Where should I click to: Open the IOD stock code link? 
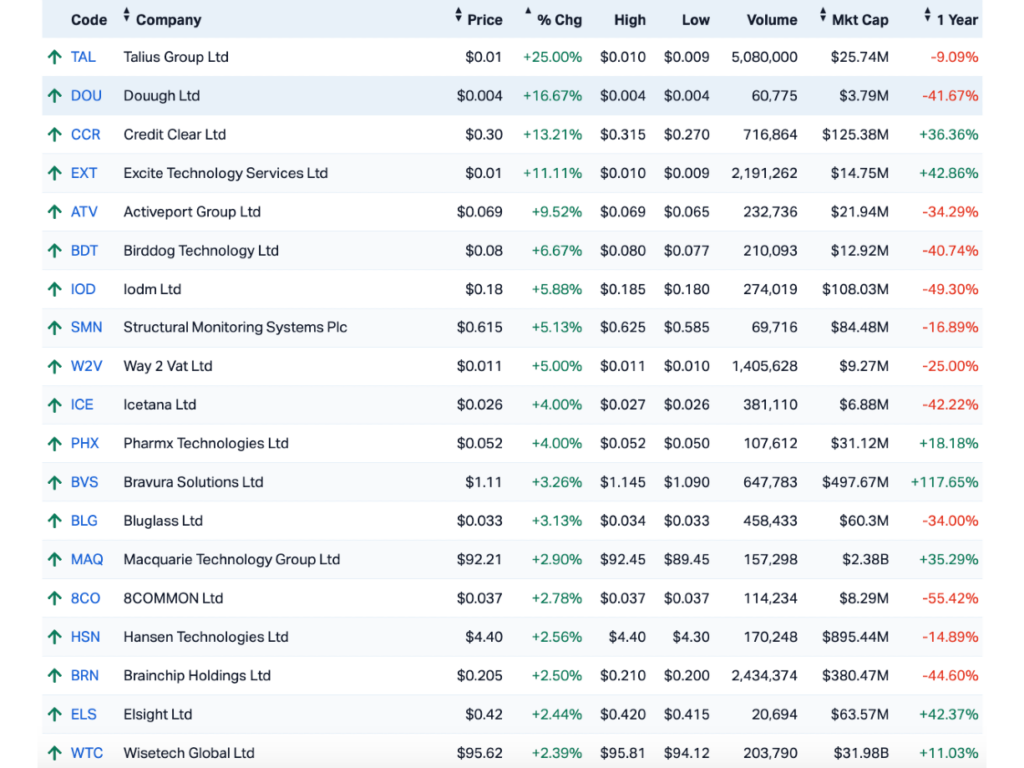click(83, 289)
